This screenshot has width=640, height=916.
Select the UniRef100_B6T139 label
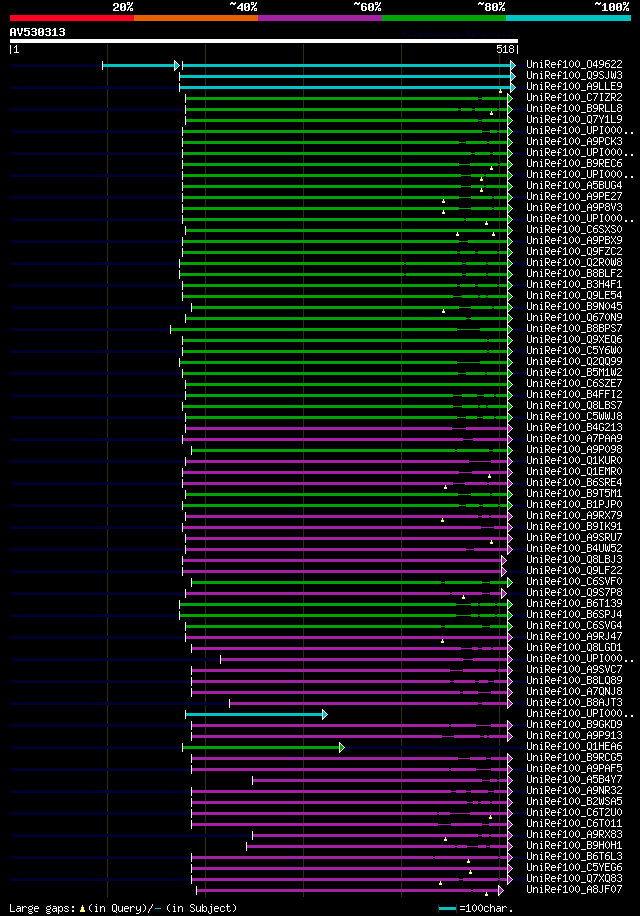(x=574, y=603)
